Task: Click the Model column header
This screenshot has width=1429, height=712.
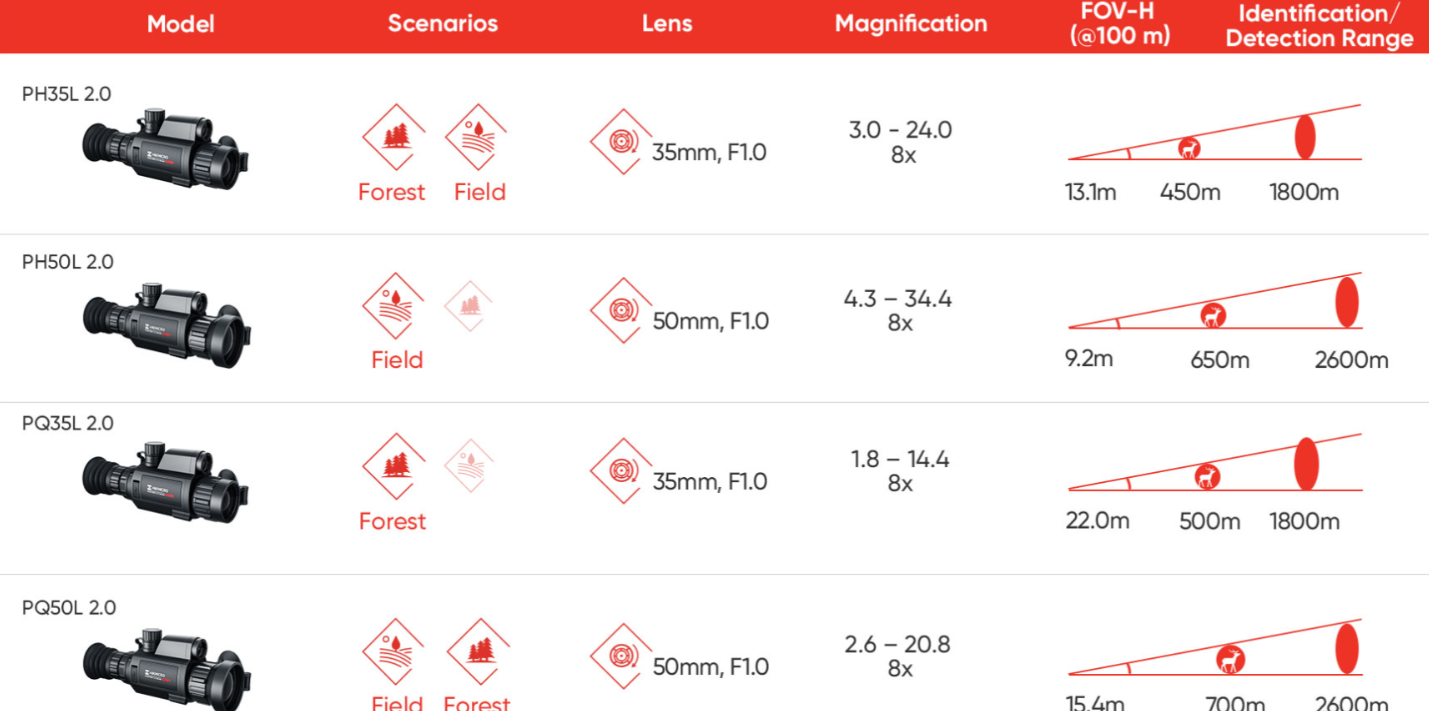Action: (x=181, y=25)
